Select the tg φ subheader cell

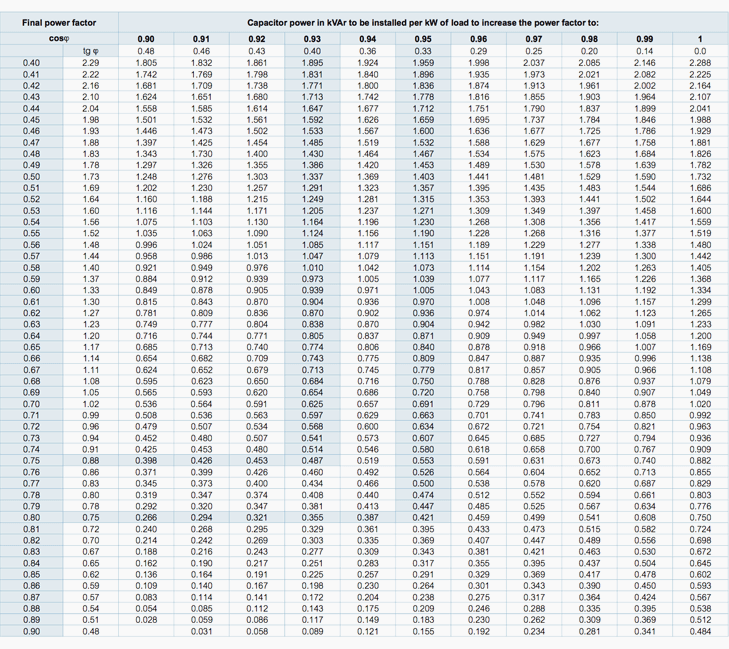(x=91, y=51)
